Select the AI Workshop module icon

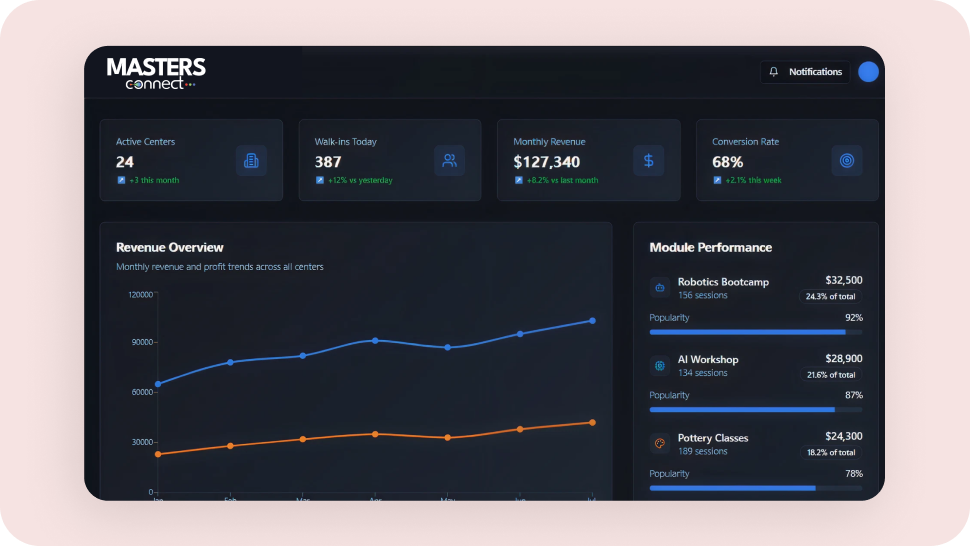coord(660,366)
